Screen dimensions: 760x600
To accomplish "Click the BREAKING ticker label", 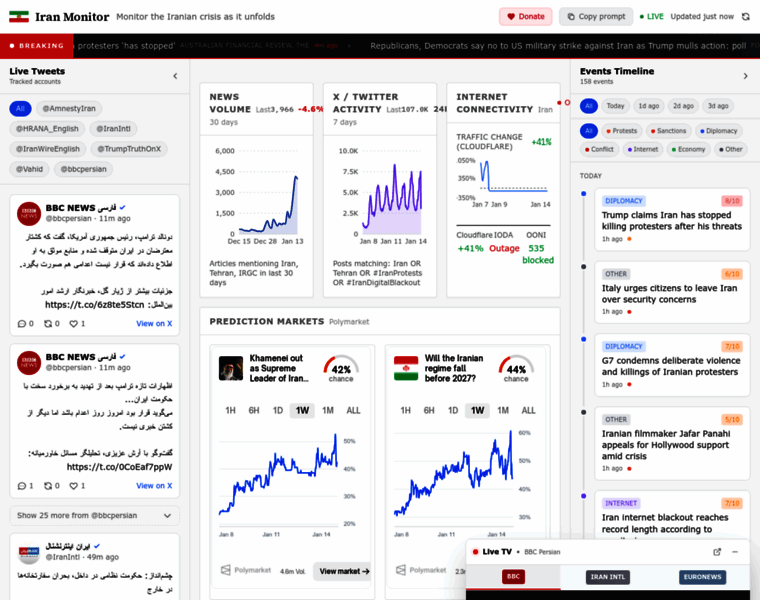I will (x=37, y=46).
